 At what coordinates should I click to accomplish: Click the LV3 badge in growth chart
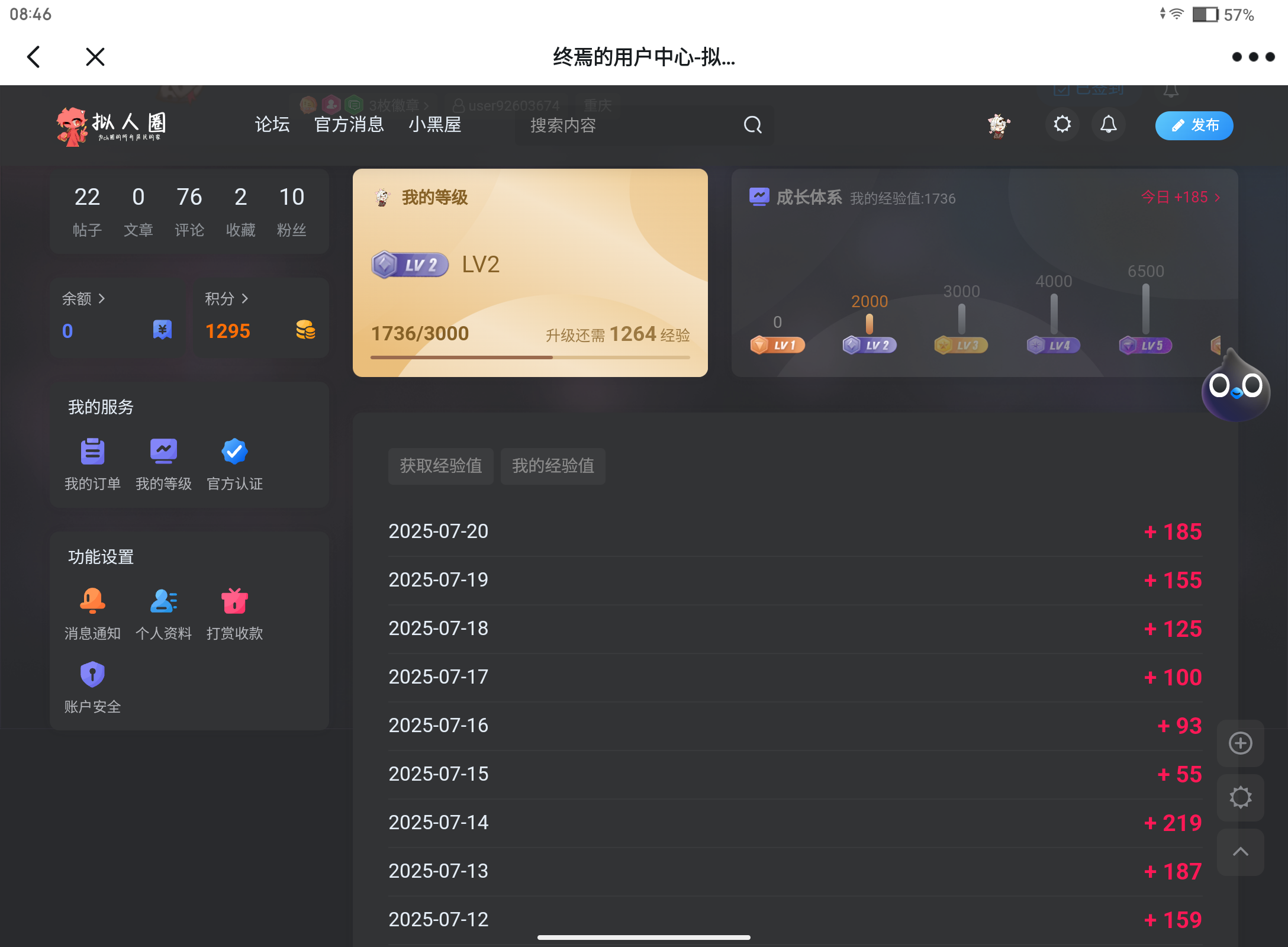[961, 345]
